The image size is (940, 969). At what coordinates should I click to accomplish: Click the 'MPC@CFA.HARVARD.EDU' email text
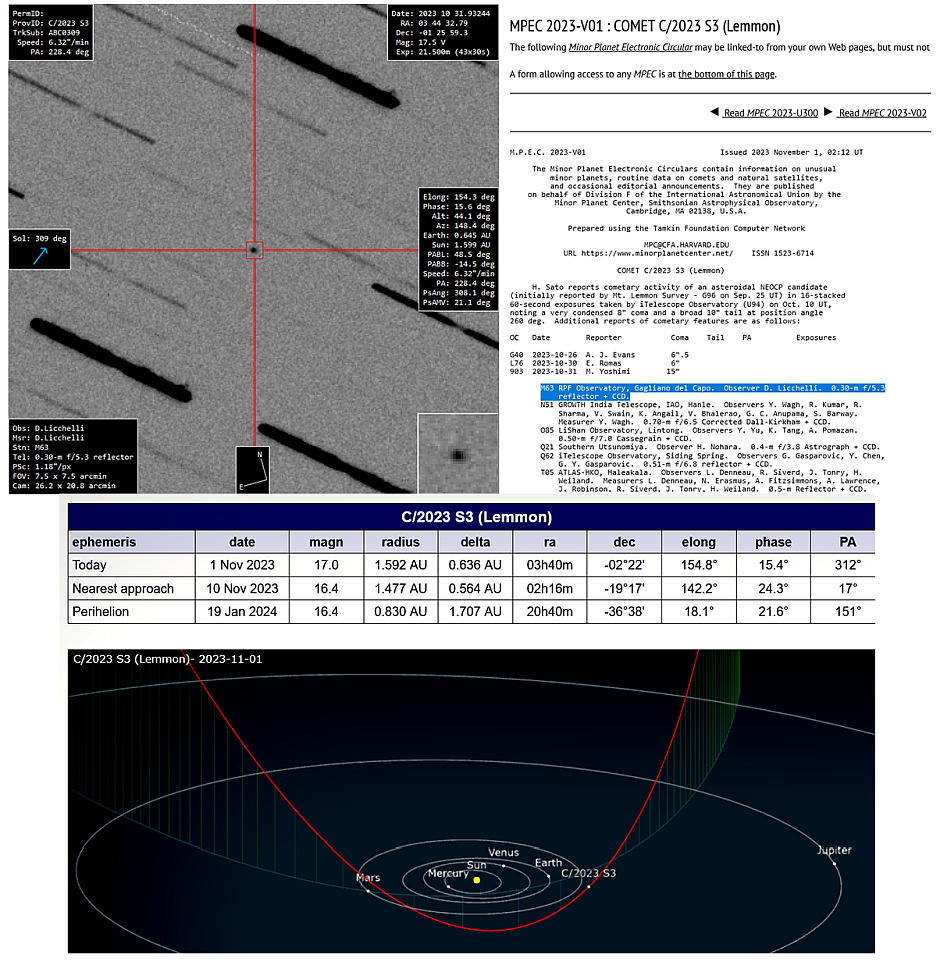tap(686, 245)
